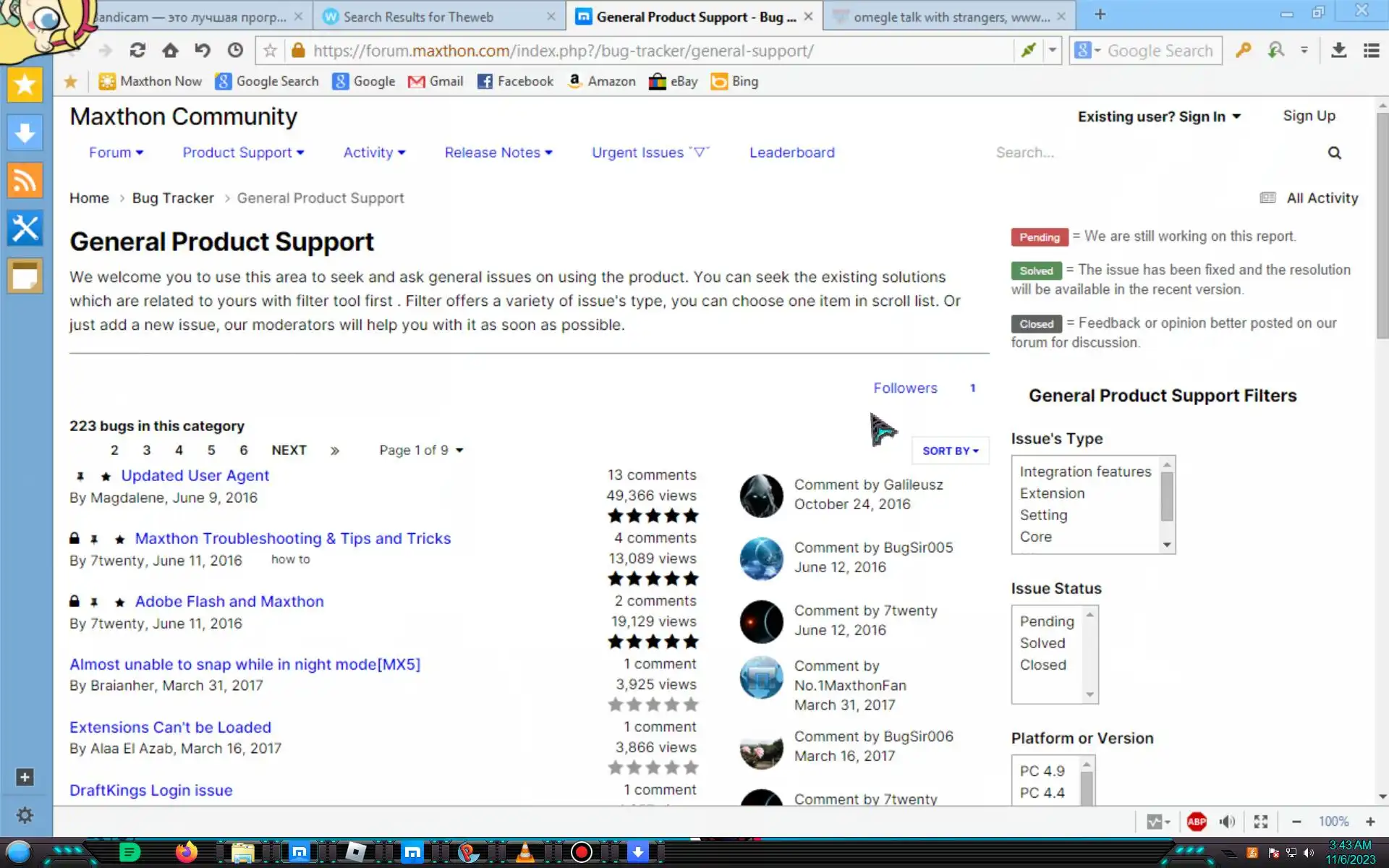Toggle mute speaker icon in status bar
The width and height of the screenshot is (1389, 868).
pos(1227,822)
